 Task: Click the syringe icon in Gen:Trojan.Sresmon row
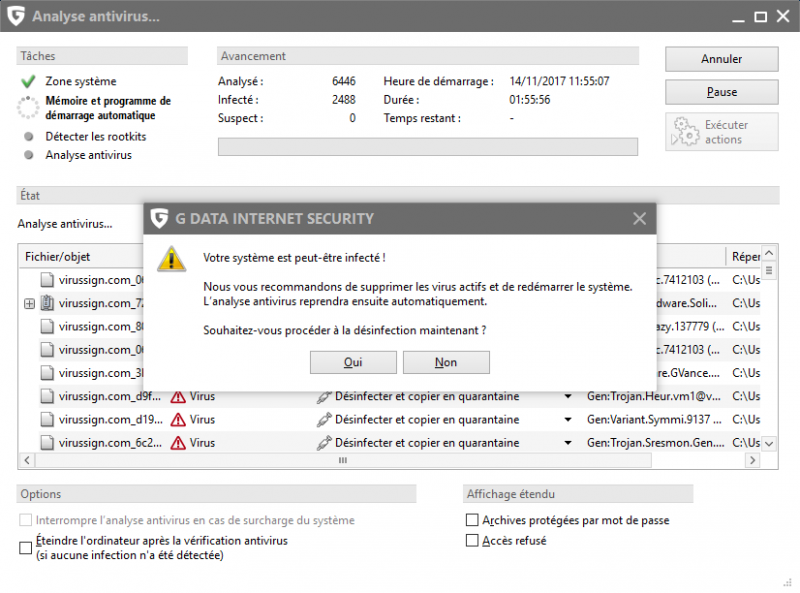[x=324, y=443]
